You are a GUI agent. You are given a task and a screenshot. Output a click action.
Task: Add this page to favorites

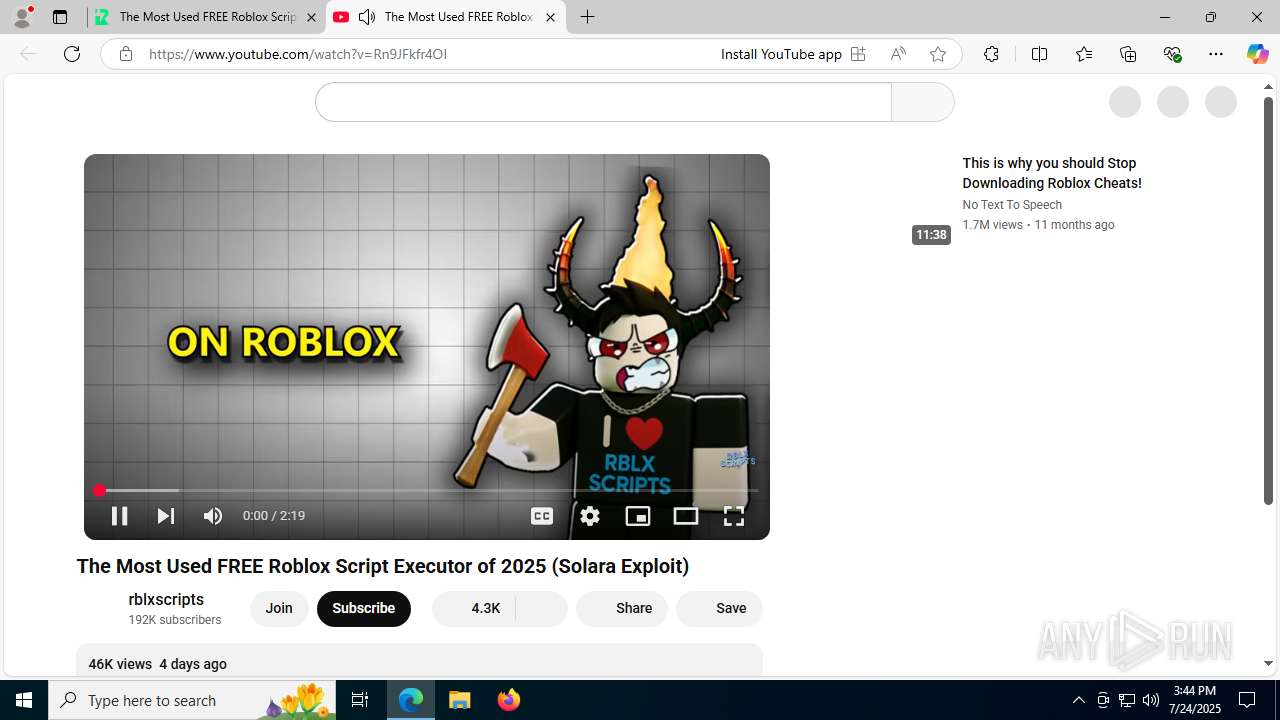tap(938, 54)
